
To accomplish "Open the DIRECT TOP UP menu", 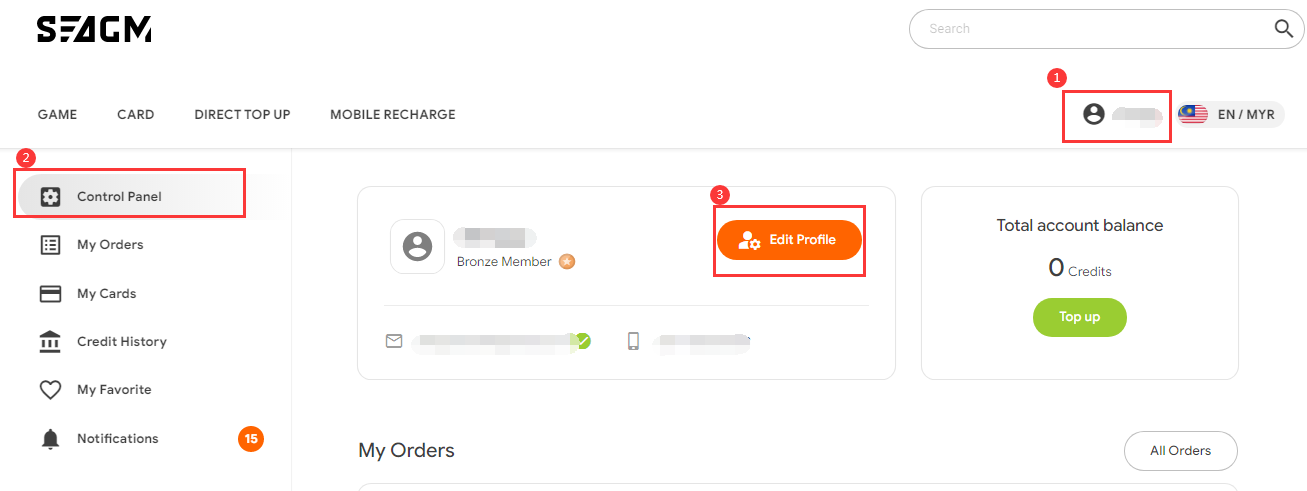I will tap(242, 115).
